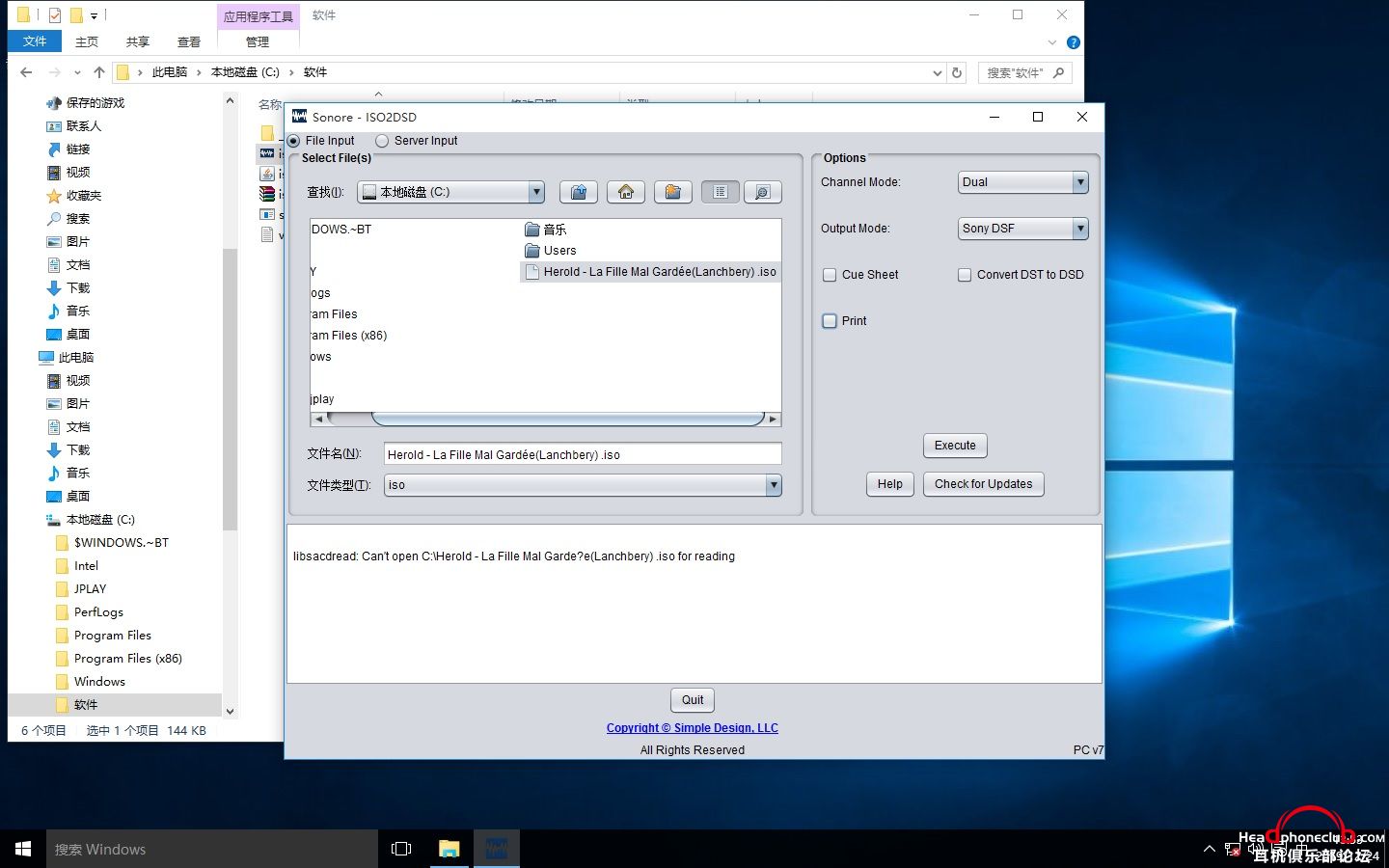This screenshot has height=868, width=1389.
Task: Click Check for Updates button
Action: pyautogui.click(x=983, y=484)
